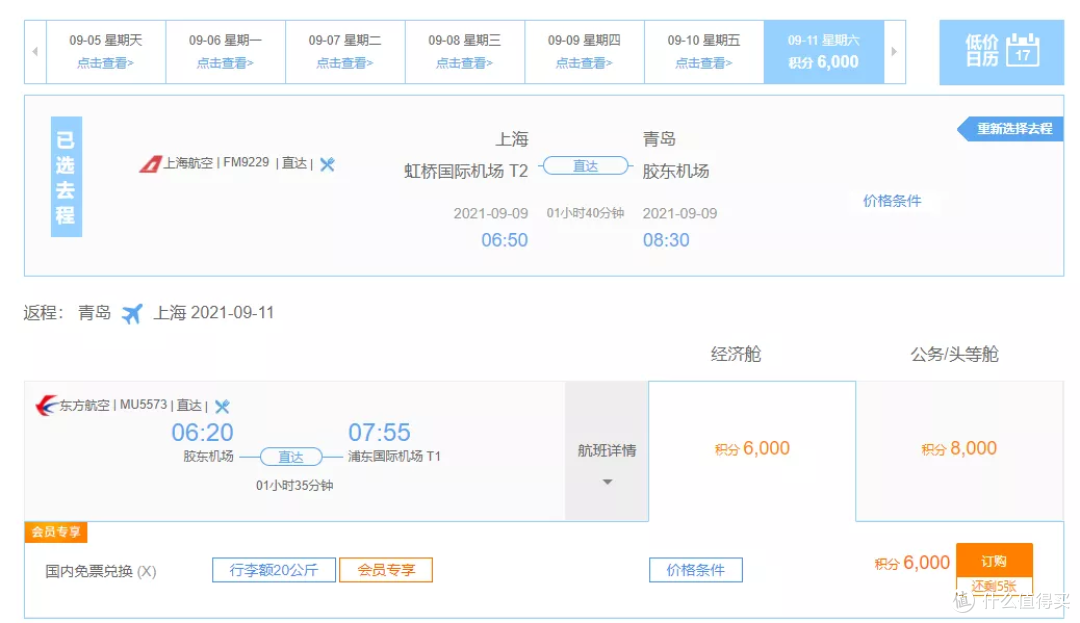This screenshot has width=1080, height=623.
Task: Click the 01小时40分钟 duration text
Action: pos(585,213)
